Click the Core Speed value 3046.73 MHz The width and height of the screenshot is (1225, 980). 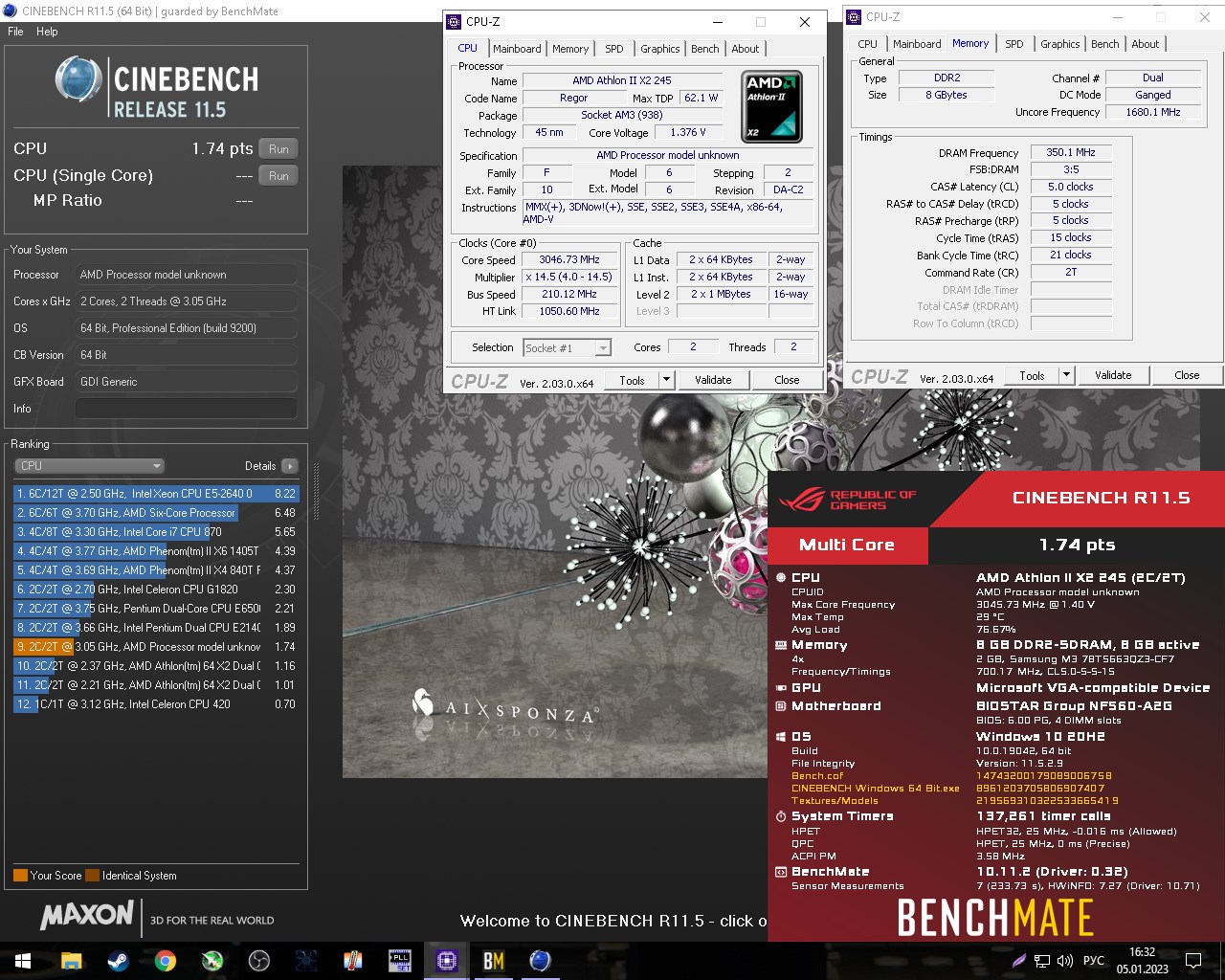pos(568,260)
